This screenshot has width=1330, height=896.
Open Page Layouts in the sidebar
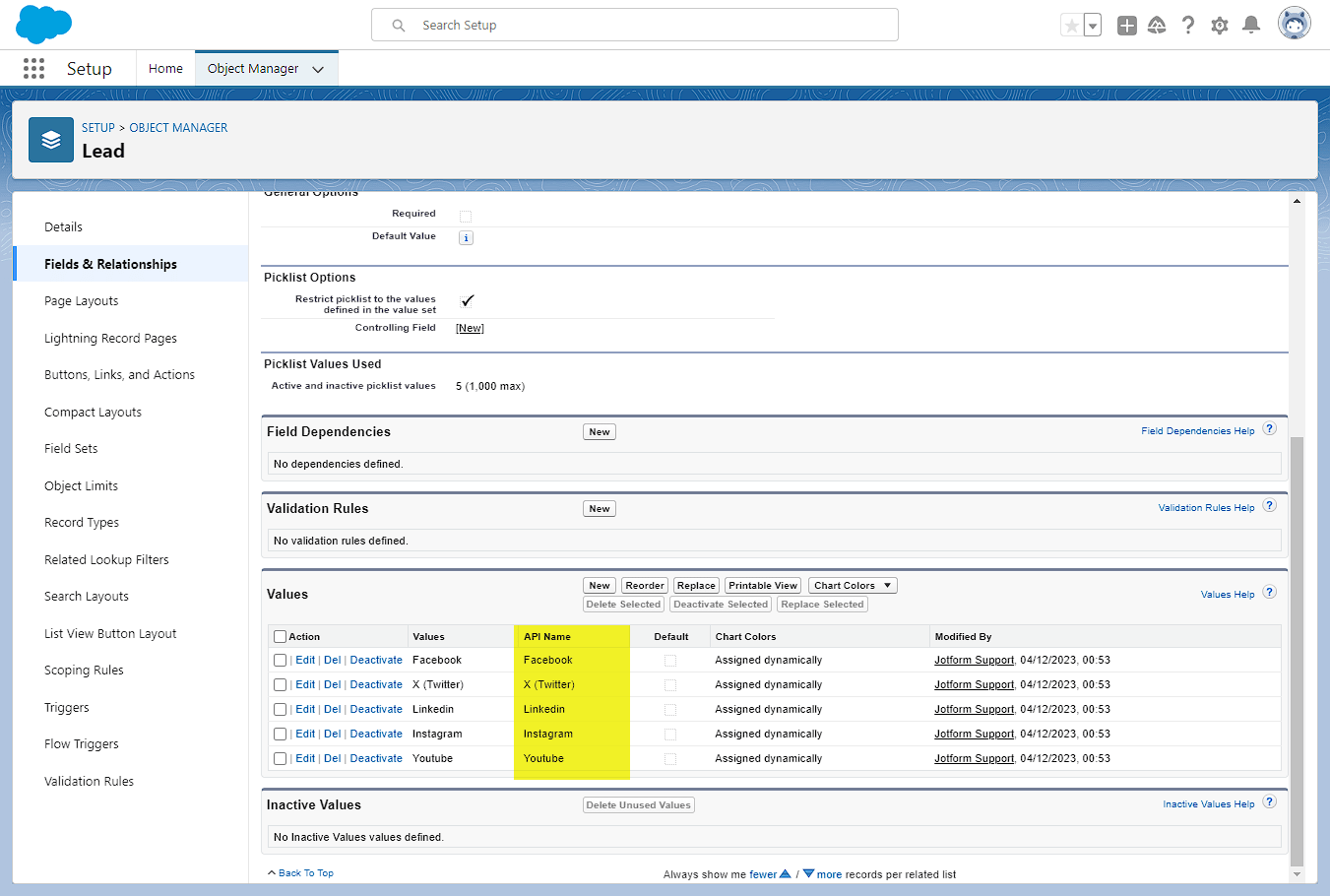[81, 301]
